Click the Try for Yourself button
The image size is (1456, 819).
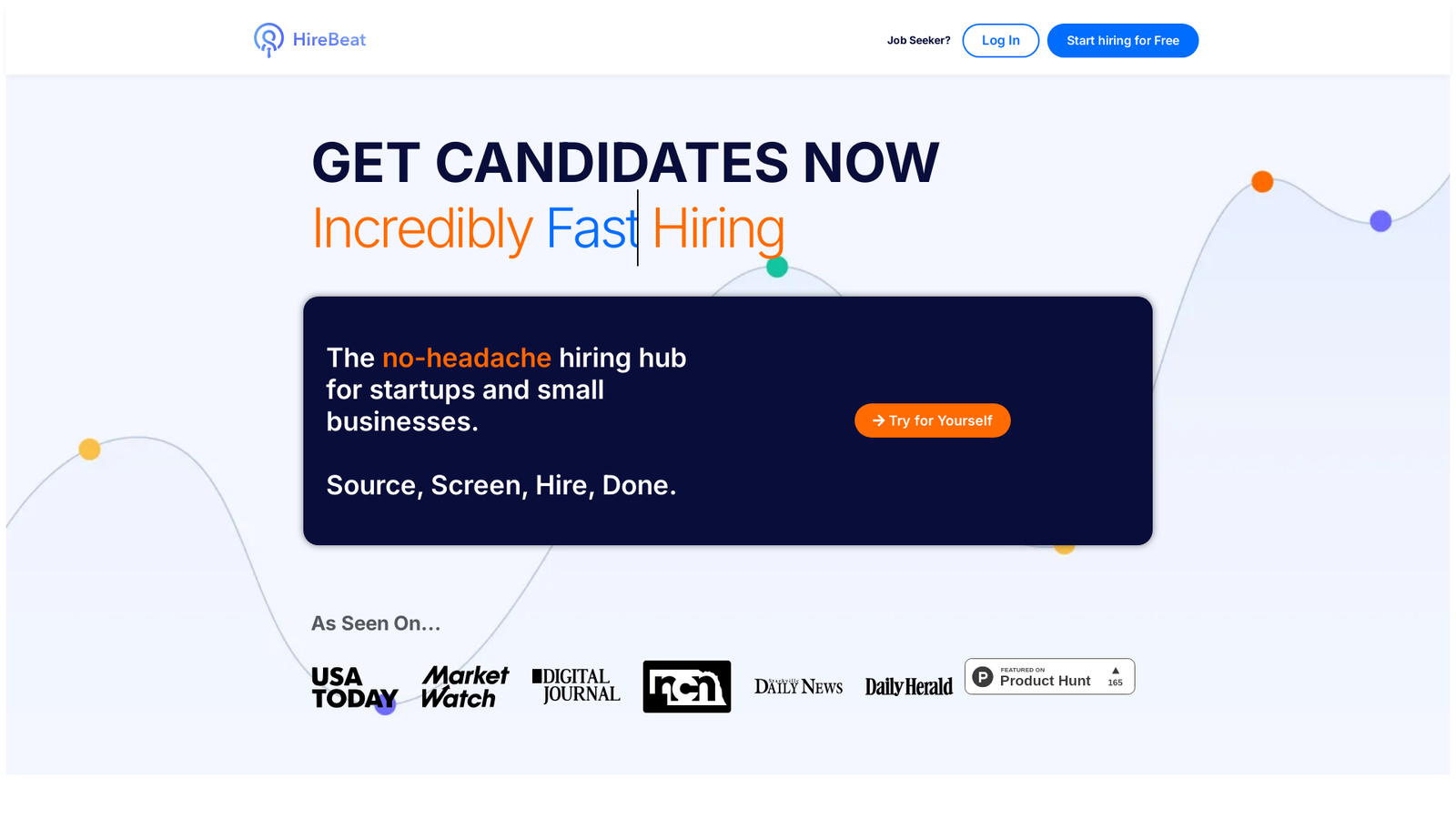pyautogui.click(x=933, y=420)
